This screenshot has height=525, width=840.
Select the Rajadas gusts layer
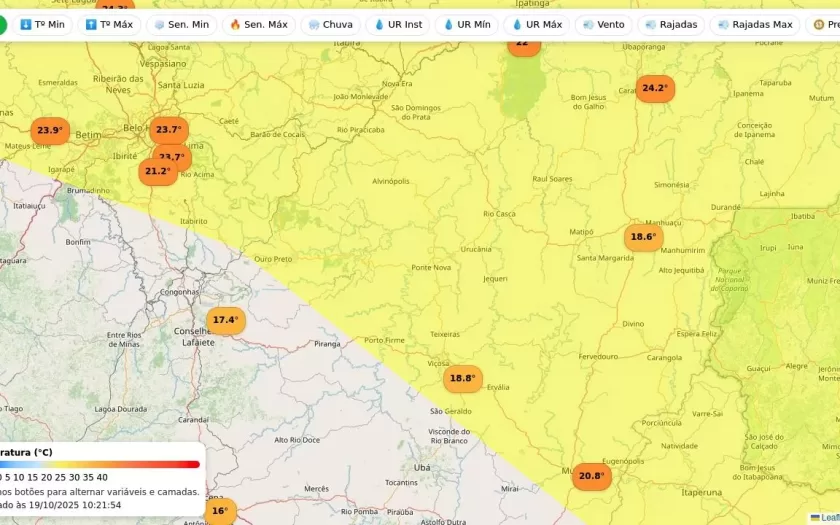[671, 24]
